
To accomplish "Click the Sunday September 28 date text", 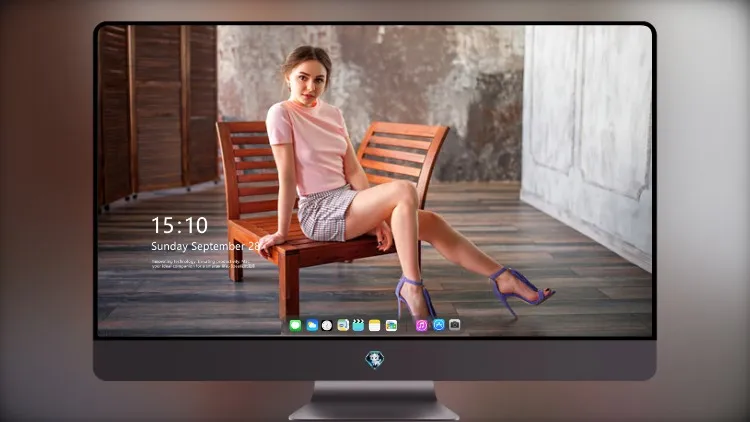I will pyautogui.click(x=206, y=246).
